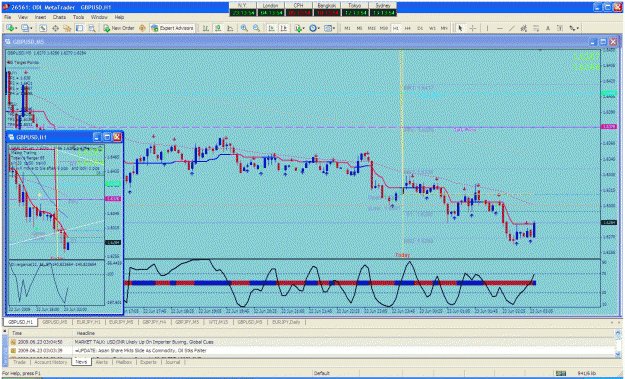Open the Help menu

119,18
